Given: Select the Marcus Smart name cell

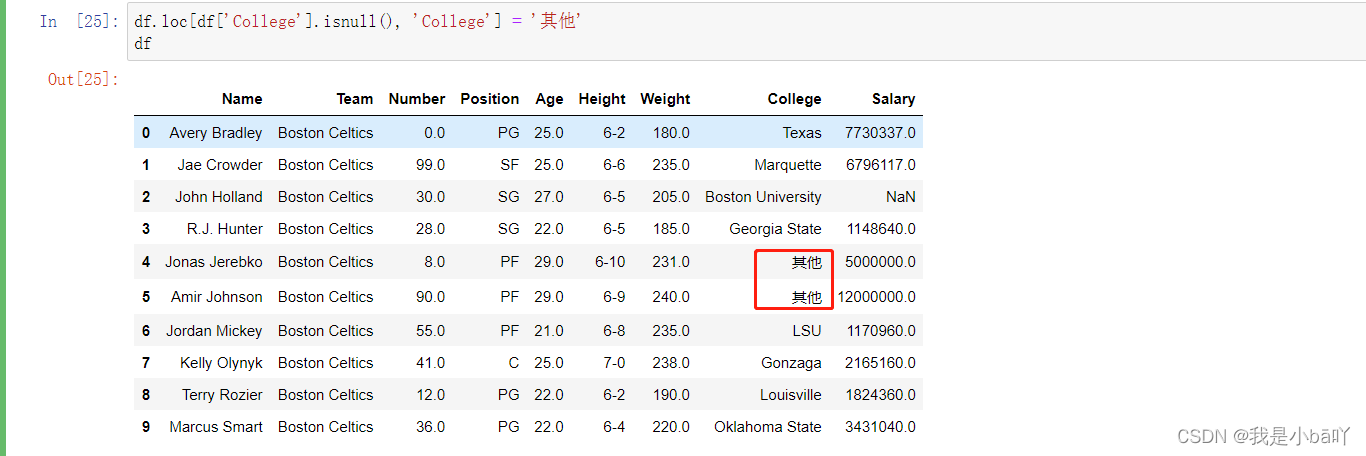Looking at the screenshot, I should (x=216, y=427).
